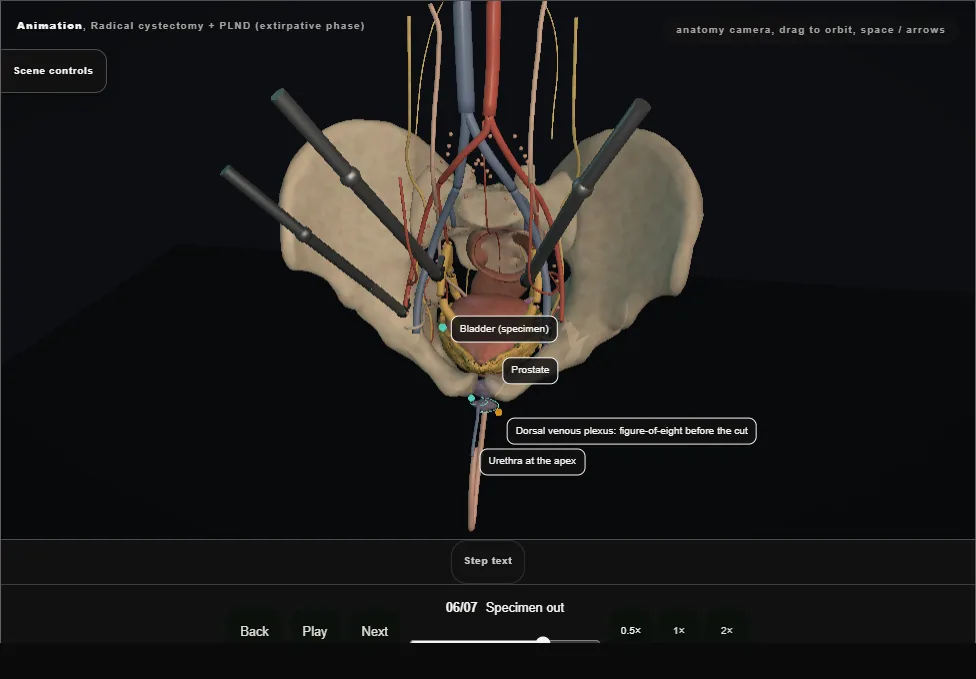Click the teal marker dot beside Bladder label
This screenshot has height=679, width=976.
pyautogui.click(x=443, y=327)
